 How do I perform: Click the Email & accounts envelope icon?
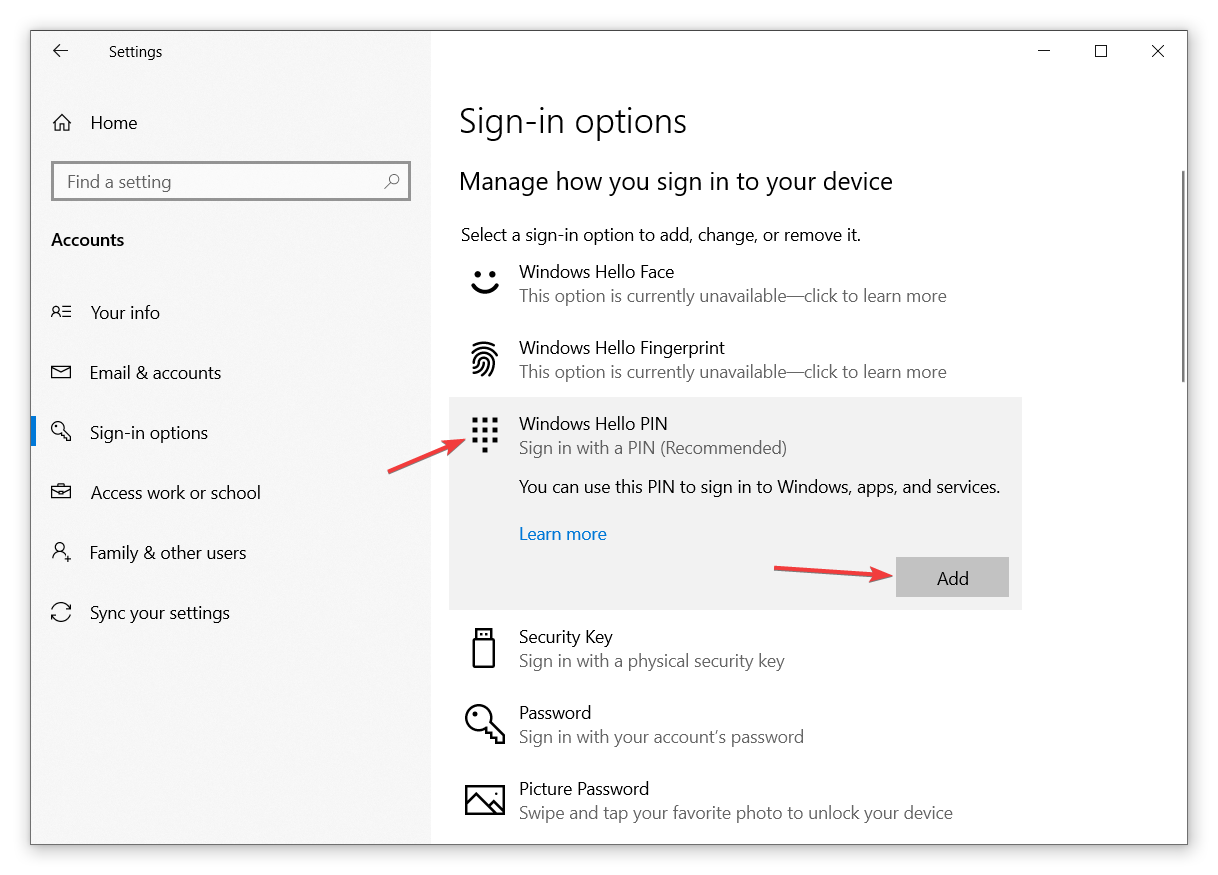coord(61,372)
